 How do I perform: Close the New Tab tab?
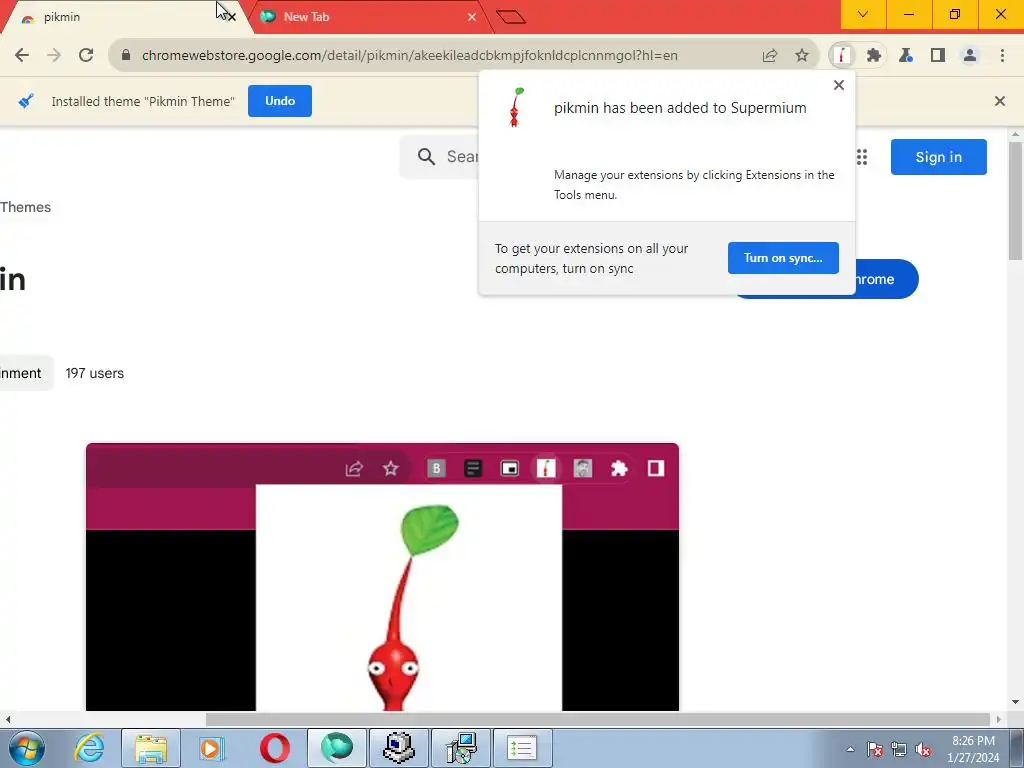(472, 18)
